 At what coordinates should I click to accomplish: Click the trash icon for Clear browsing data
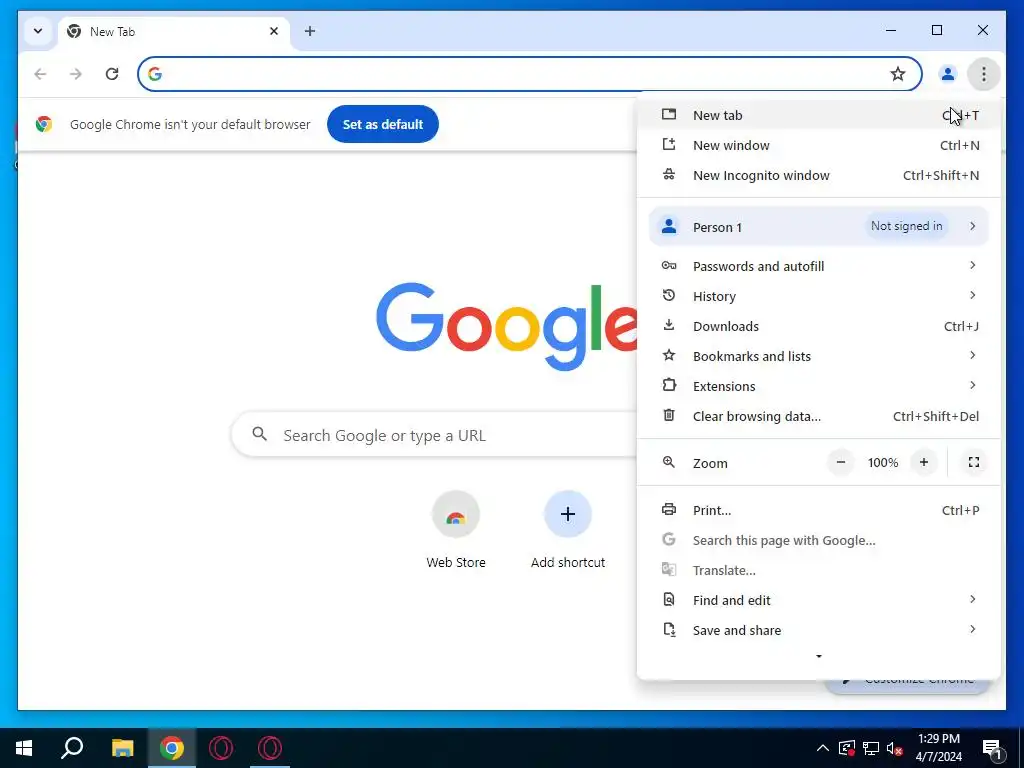pos(669,415)
